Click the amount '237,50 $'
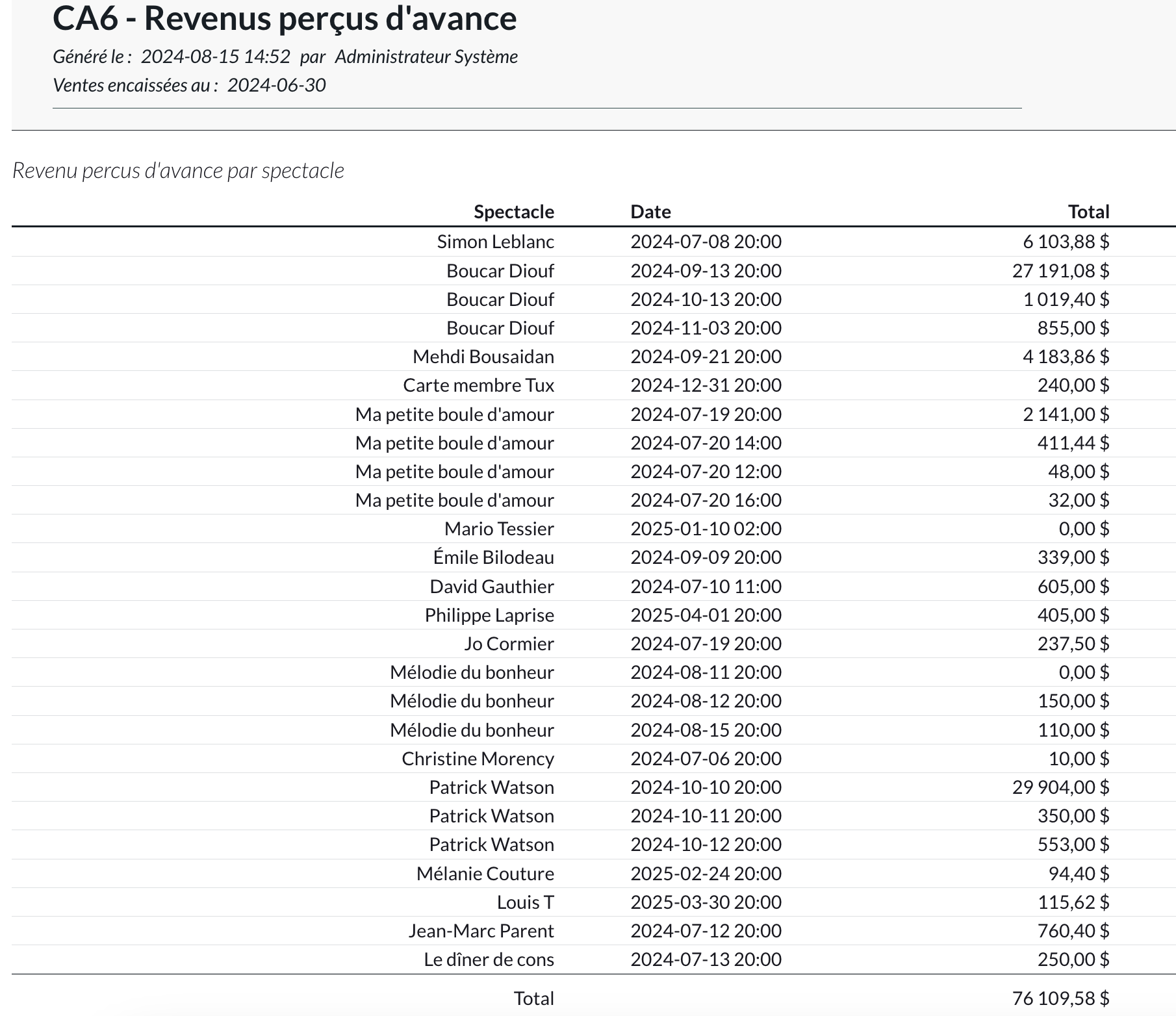 pos(1073,644)
